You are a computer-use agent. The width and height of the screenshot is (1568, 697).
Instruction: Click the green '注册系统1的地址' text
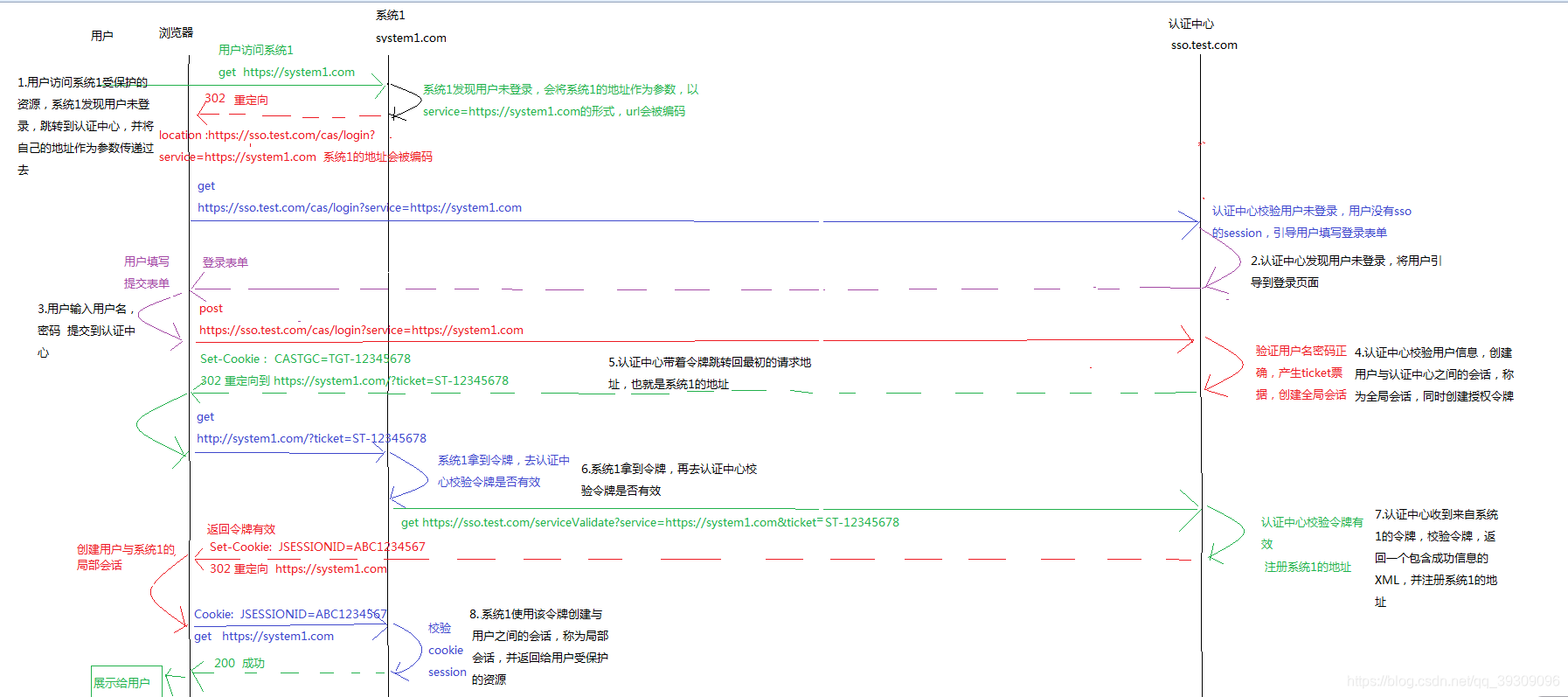click(1308, 567)
